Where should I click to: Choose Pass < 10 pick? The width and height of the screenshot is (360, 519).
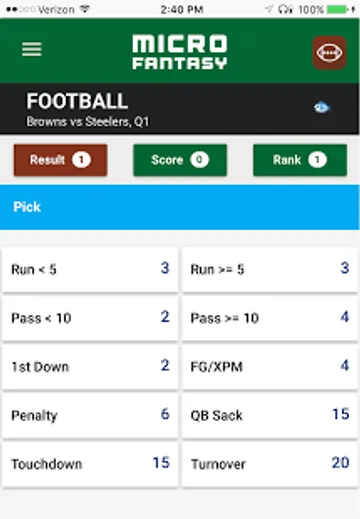point(90,318)
